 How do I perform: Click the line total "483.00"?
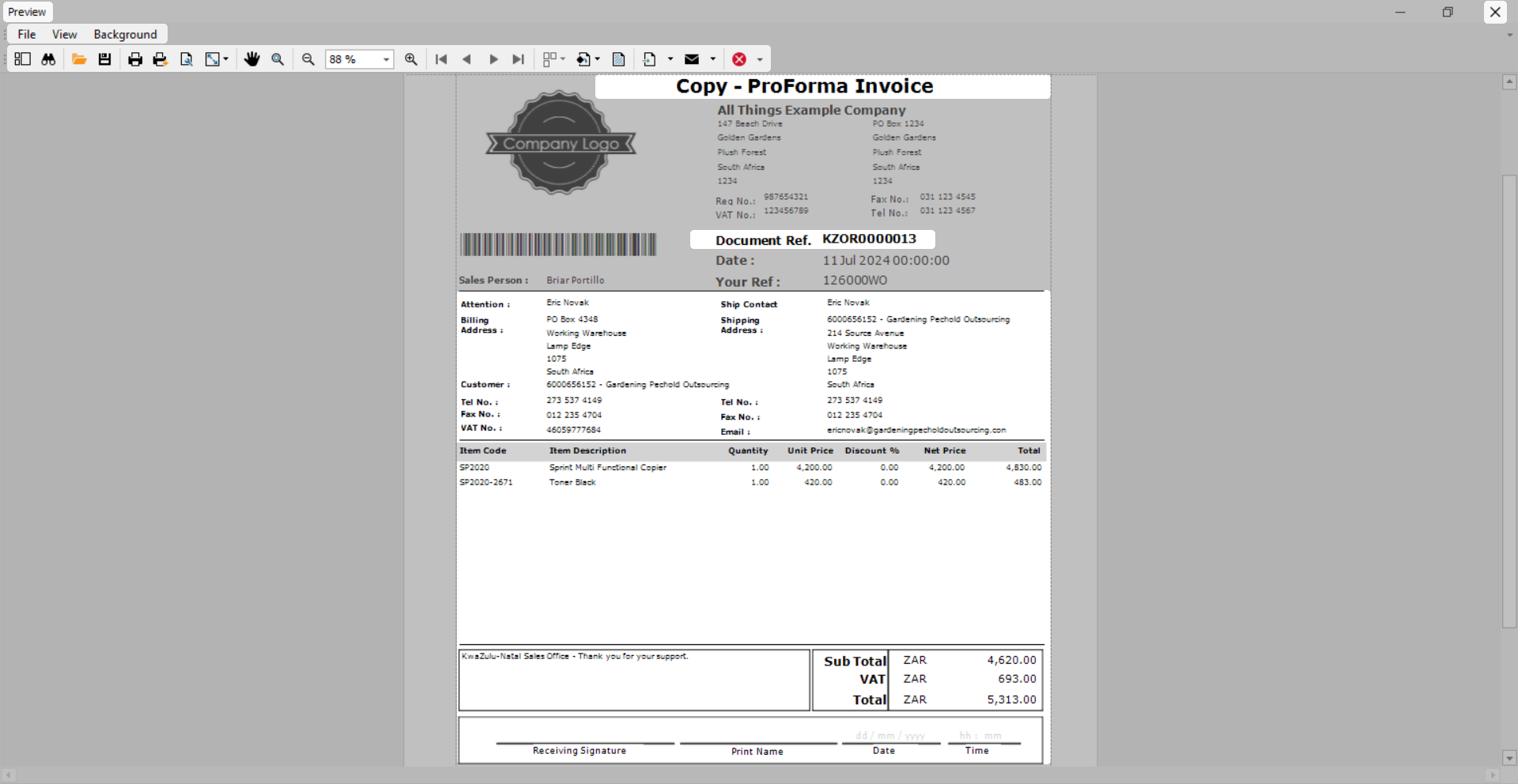click(1028, 482)
